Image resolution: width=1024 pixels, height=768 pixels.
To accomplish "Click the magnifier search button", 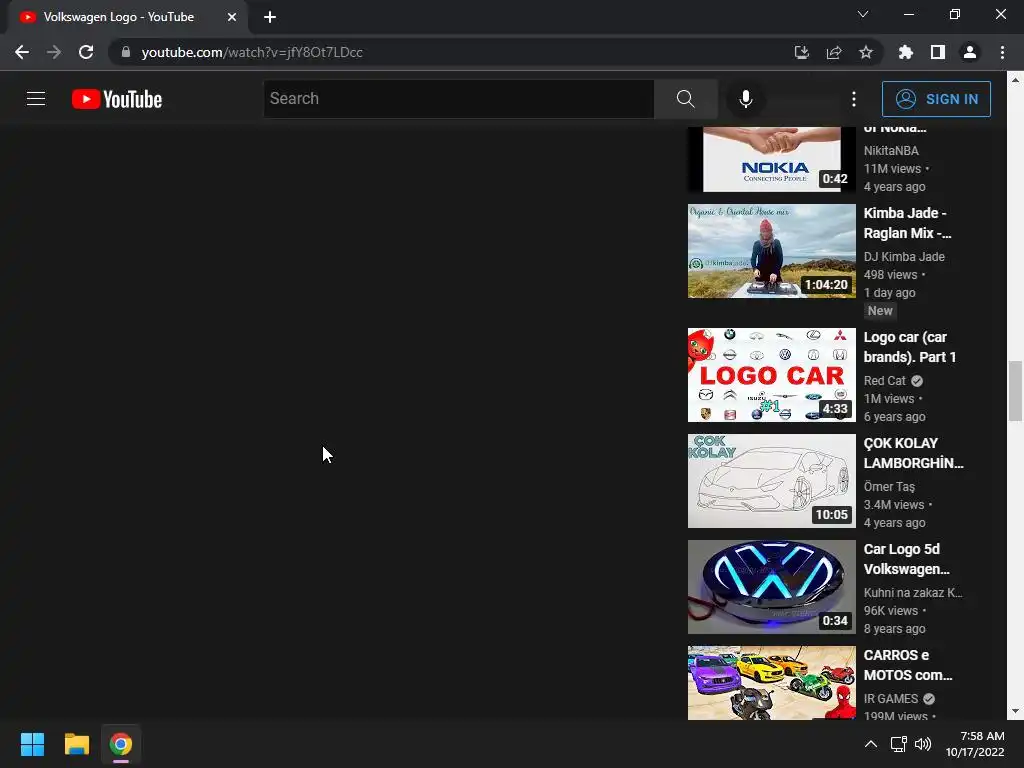I will point(686,99).
